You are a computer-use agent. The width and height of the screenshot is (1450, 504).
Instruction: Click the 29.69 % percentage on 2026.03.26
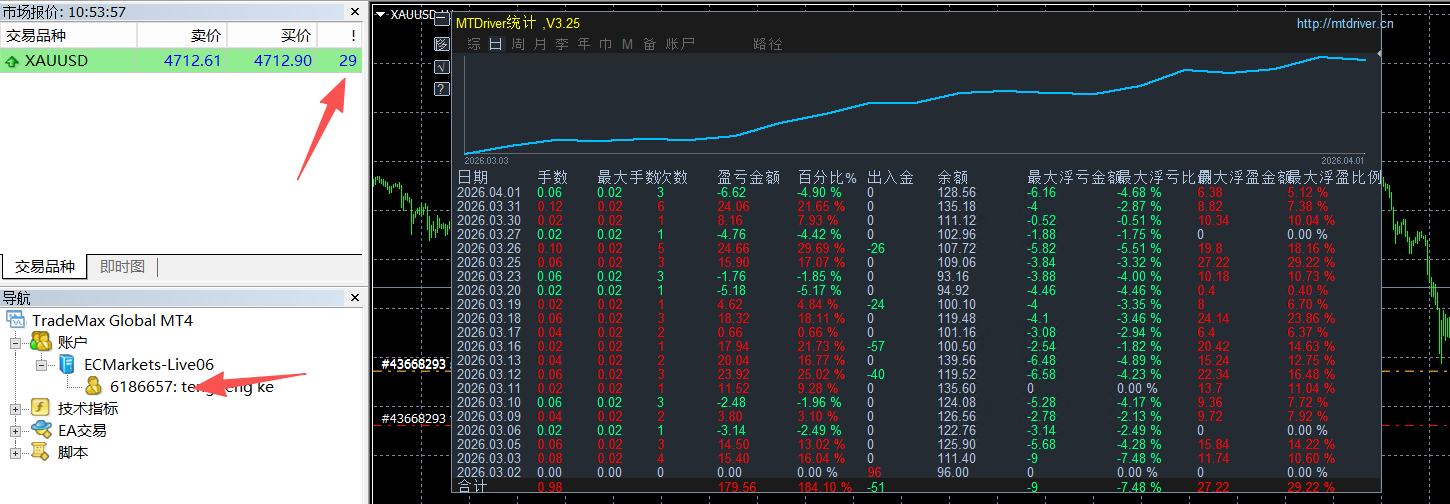click(x=821, y=249)
